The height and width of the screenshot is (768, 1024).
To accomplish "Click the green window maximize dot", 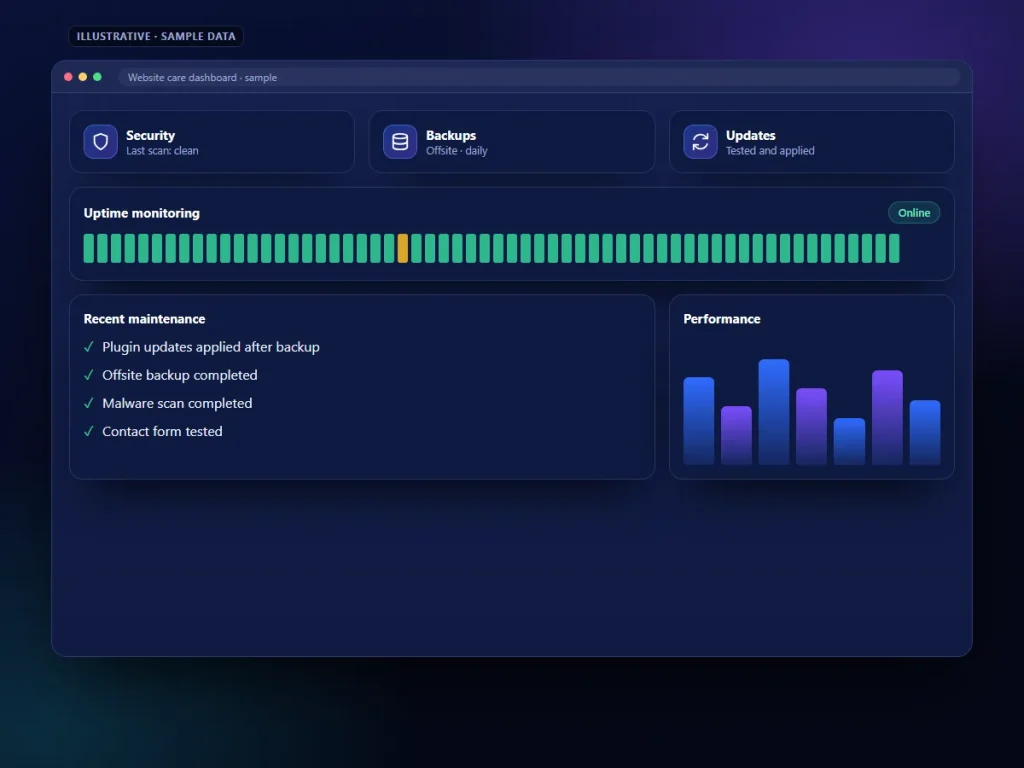I will coord(97,77).
